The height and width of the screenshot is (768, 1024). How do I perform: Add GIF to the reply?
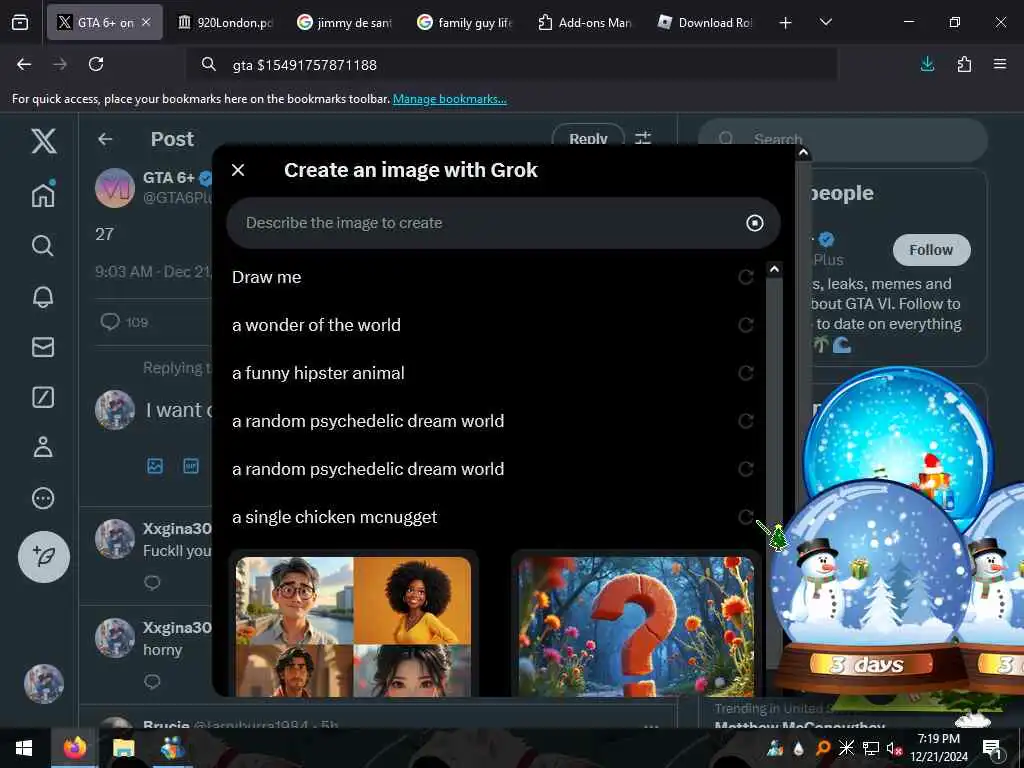(191, 466)
